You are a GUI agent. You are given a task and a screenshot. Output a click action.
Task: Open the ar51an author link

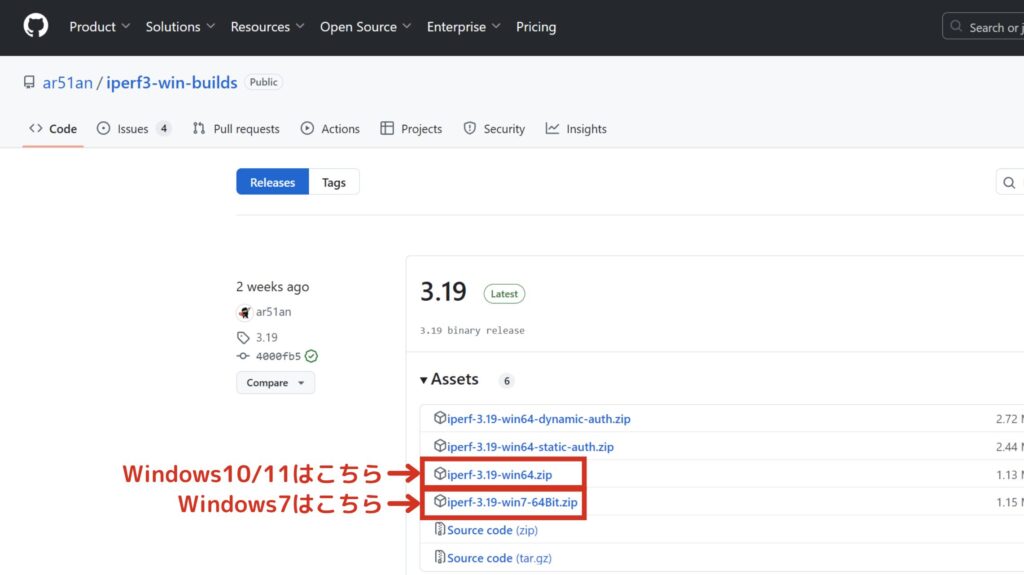pos(274,312)
